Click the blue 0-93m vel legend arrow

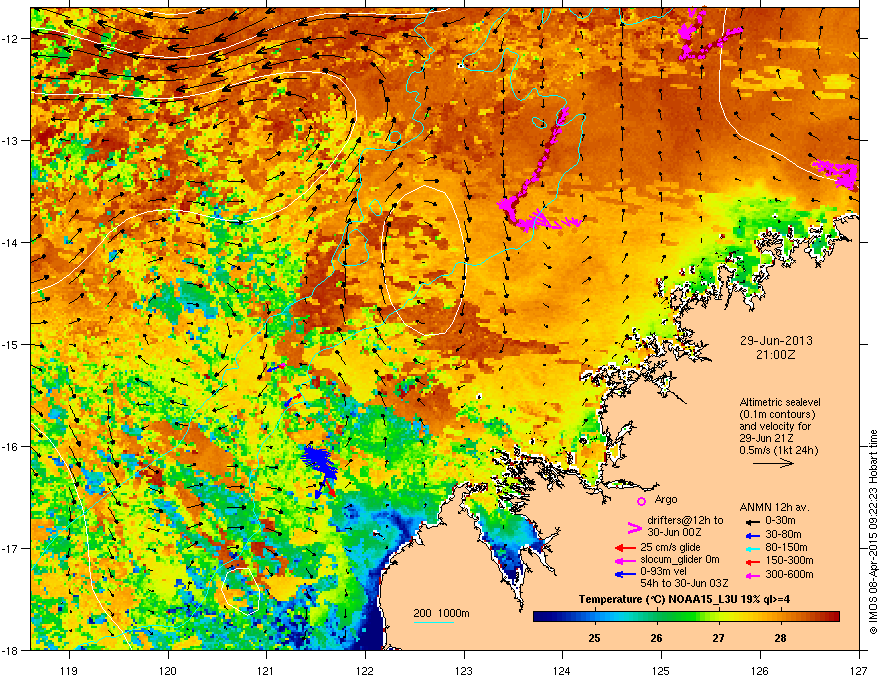click(625, 573)
